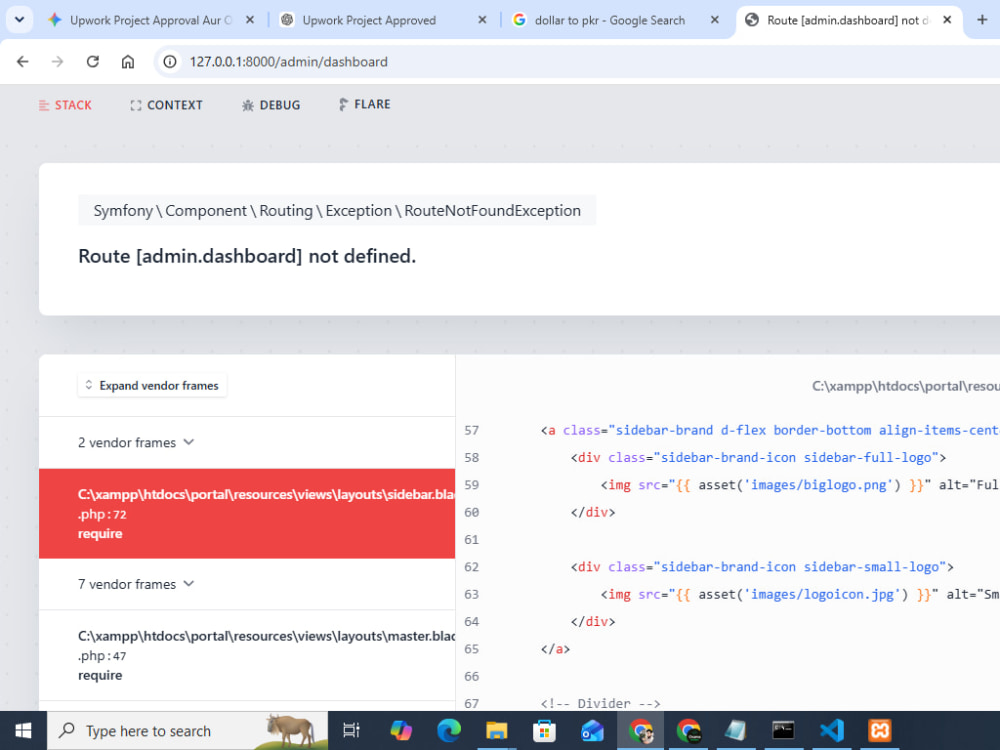View site information icon in address bar
The image size is (1000, 750).
170,62
